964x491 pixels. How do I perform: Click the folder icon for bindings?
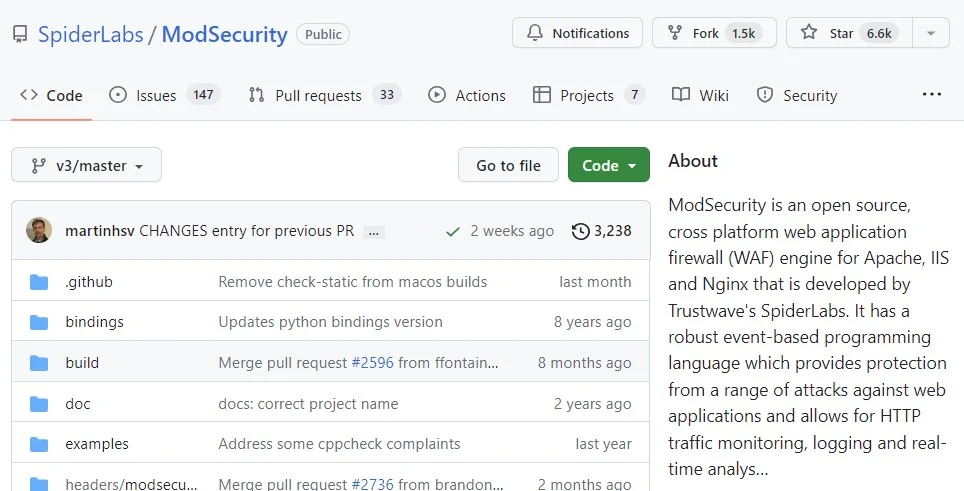coord(39,322)
